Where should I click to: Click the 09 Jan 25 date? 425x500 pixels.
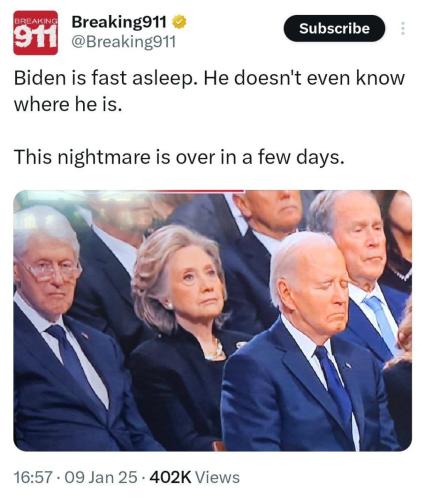[101, 477]
